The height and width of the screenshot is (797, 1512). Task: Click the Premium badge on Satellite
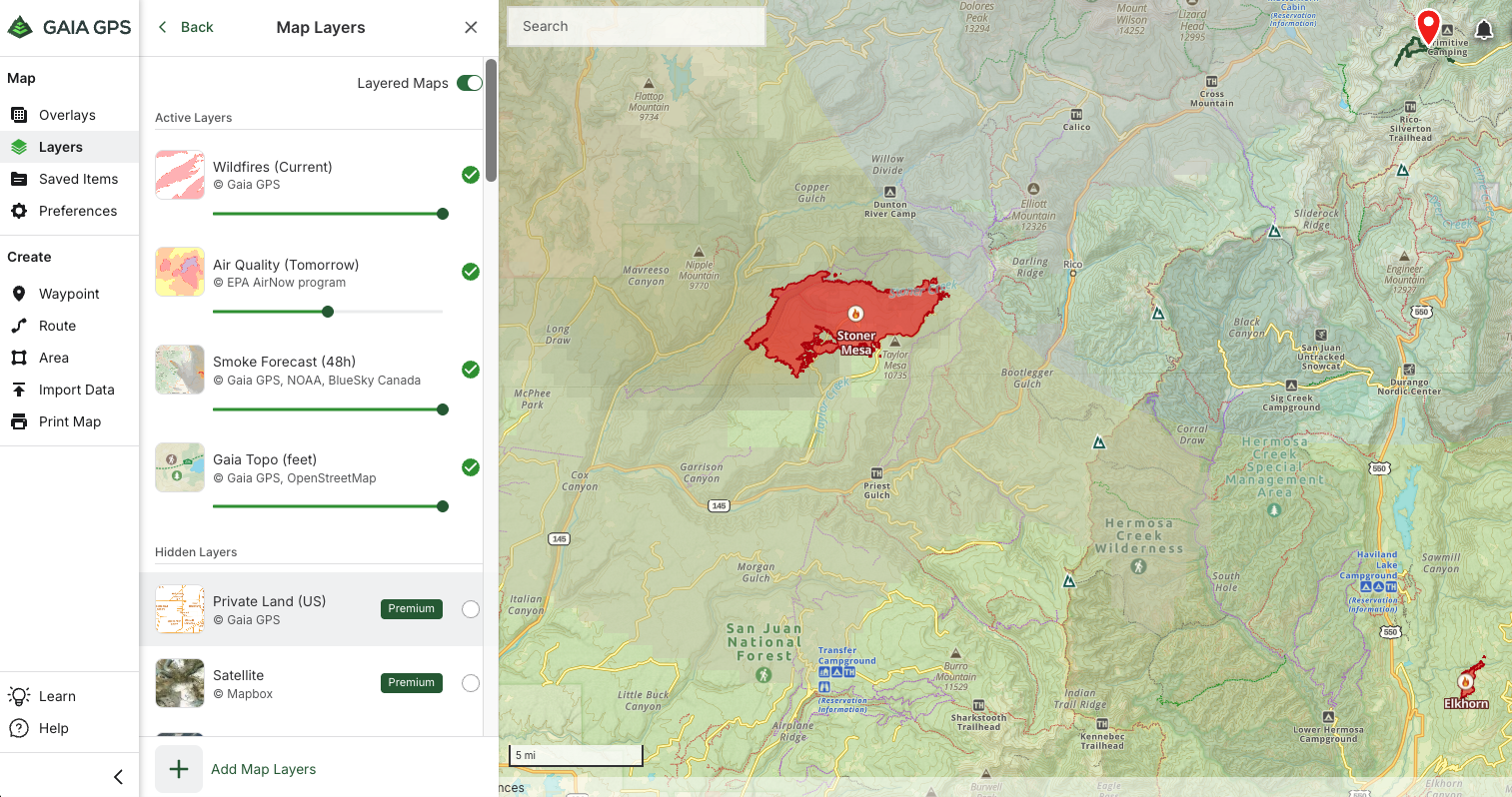tap(412, 683)
